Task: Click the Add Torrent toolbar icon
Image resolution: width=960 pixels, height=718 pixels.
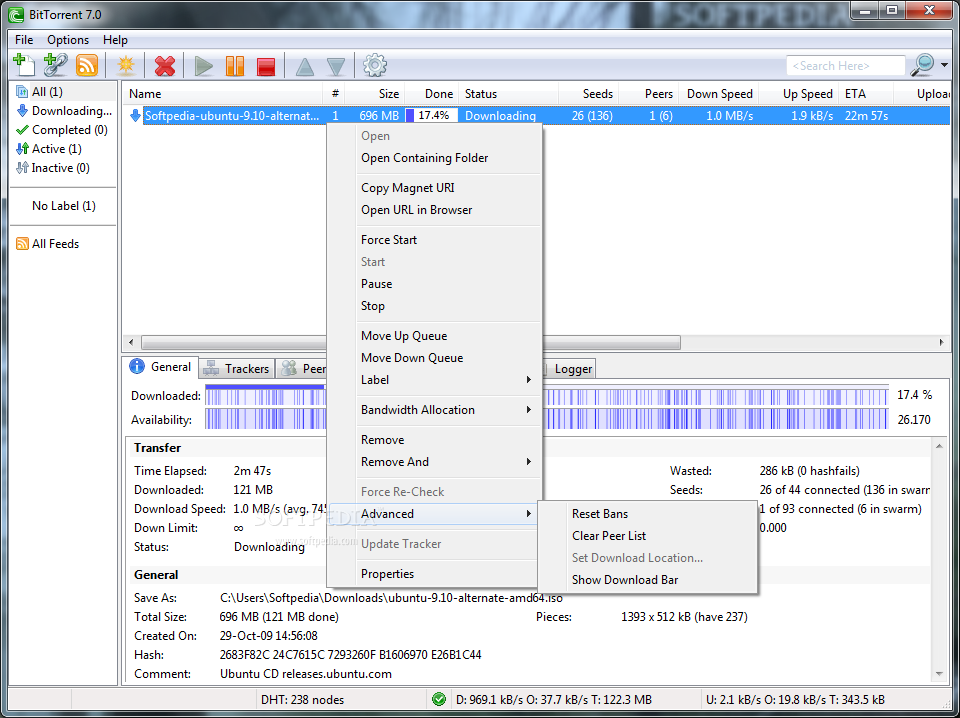Action: [x=23, y=65]
